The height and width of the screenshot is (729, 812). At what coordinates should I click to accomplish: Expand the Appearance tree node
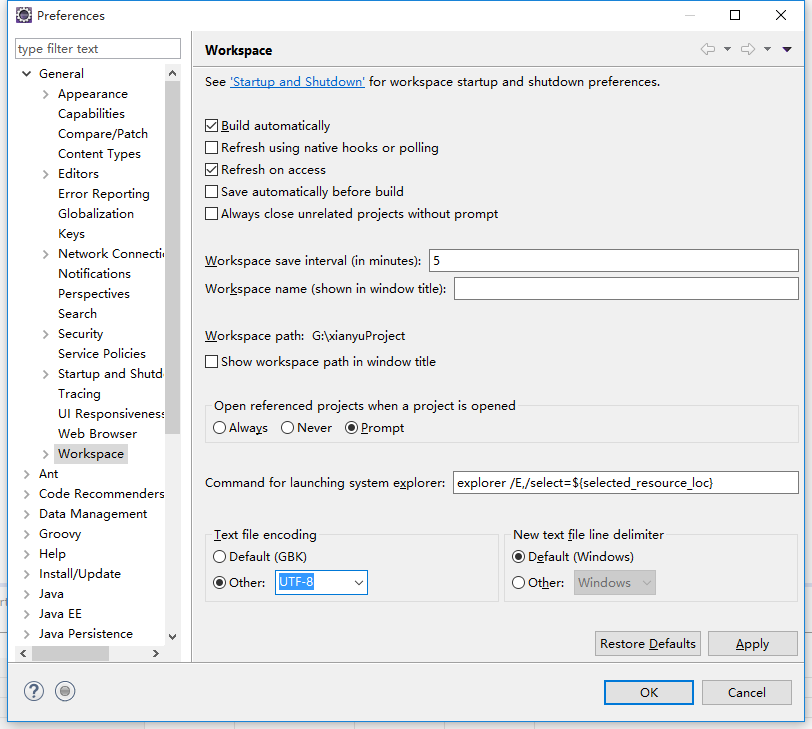click(x=46, y=94)
